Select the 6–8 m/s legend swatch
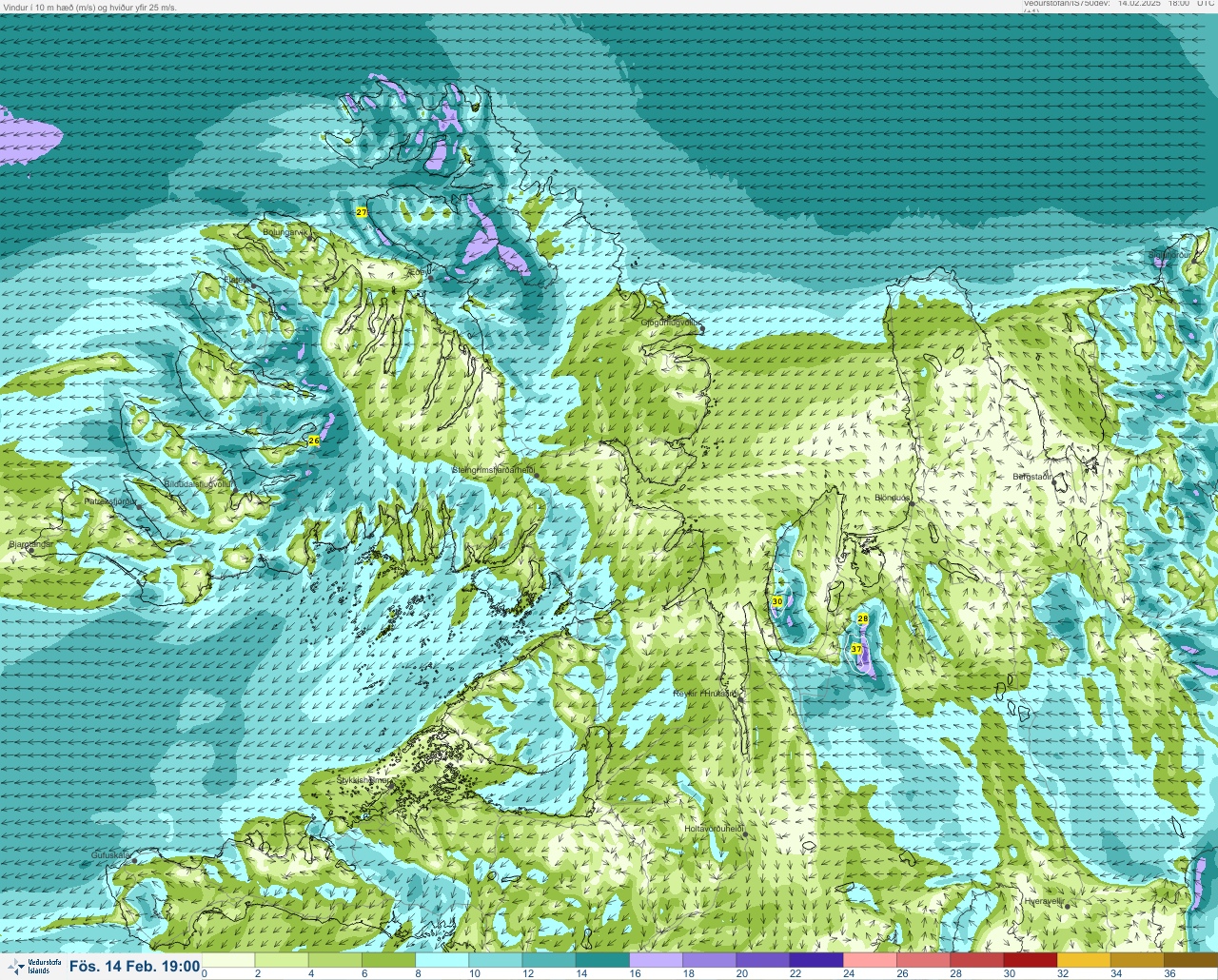 tap(390, 959)
